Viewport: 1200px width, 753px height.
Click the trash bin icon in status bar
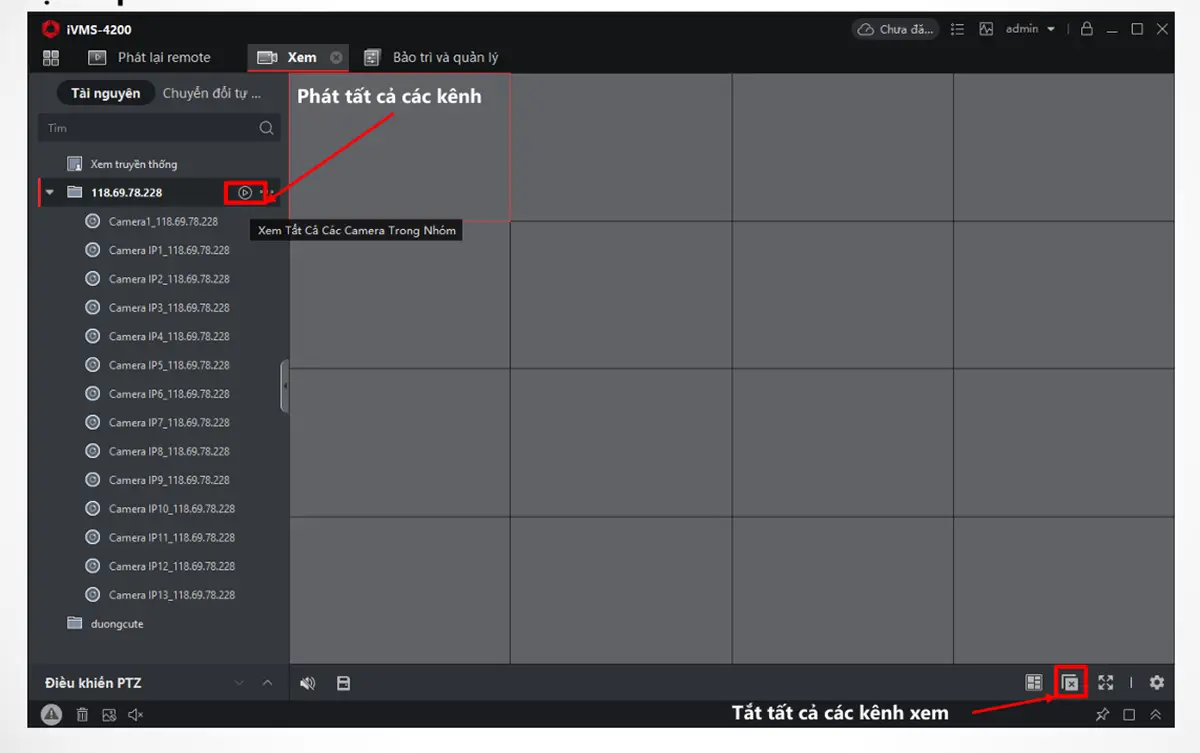(83, 715)
